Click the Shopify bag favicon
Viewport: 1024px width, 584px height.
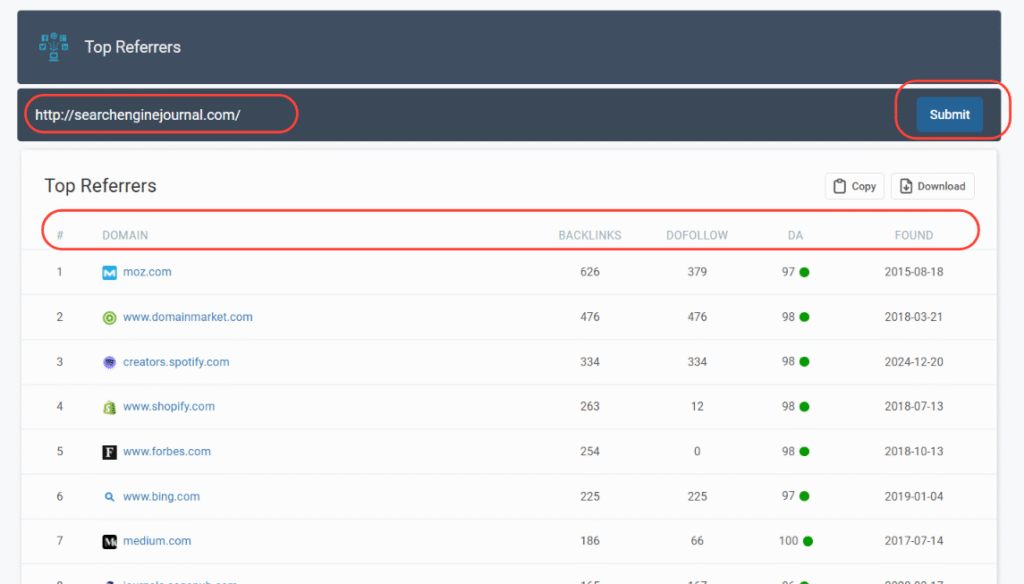point(109,407)
